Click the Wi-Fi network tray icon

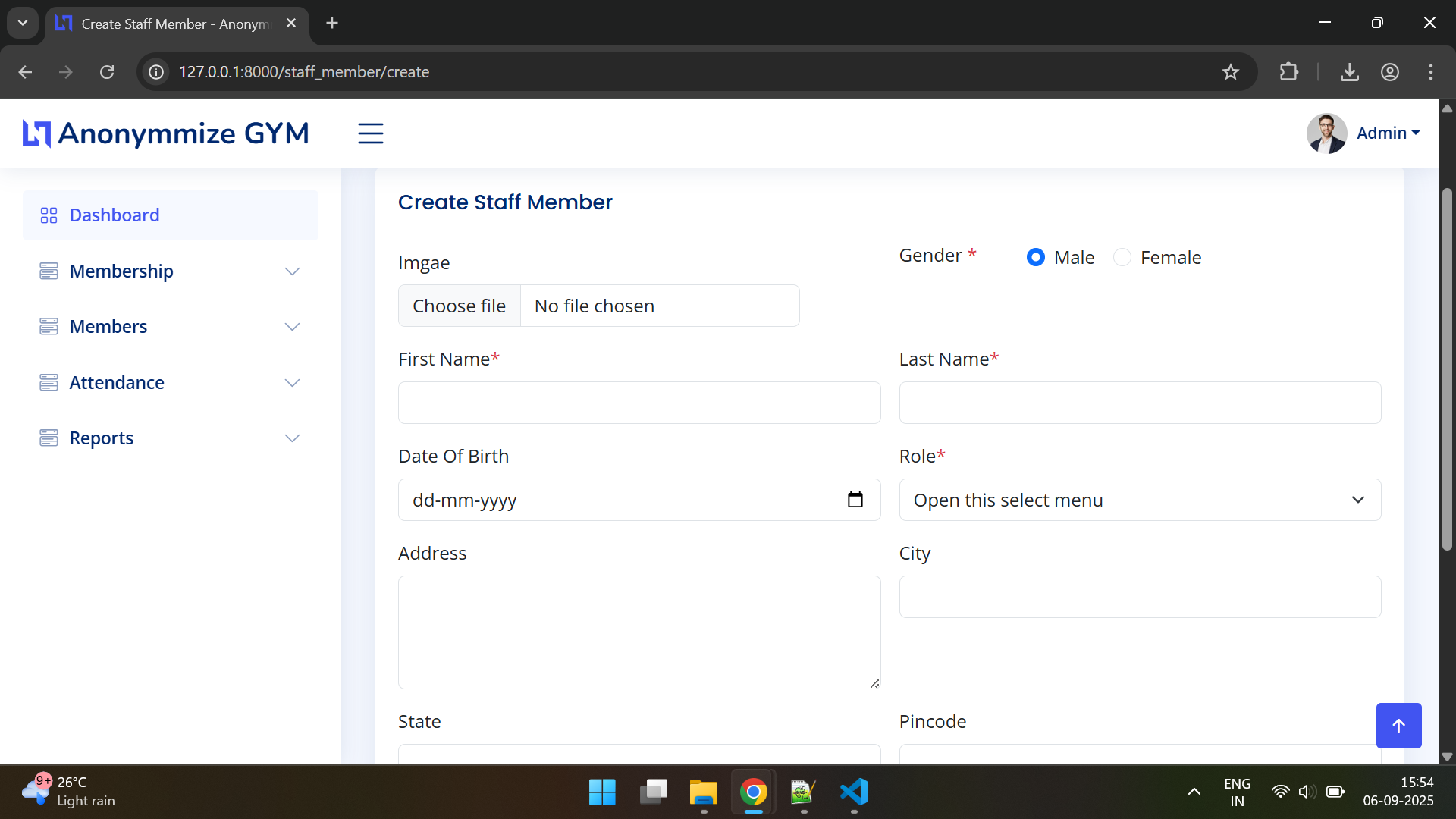point(1280,792)
